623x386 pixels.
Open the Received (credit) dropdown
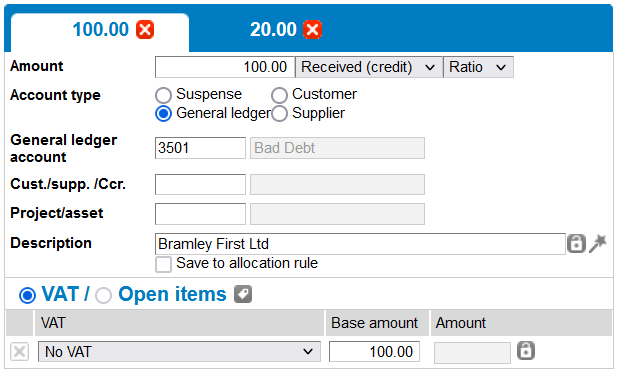click(369, 67)
